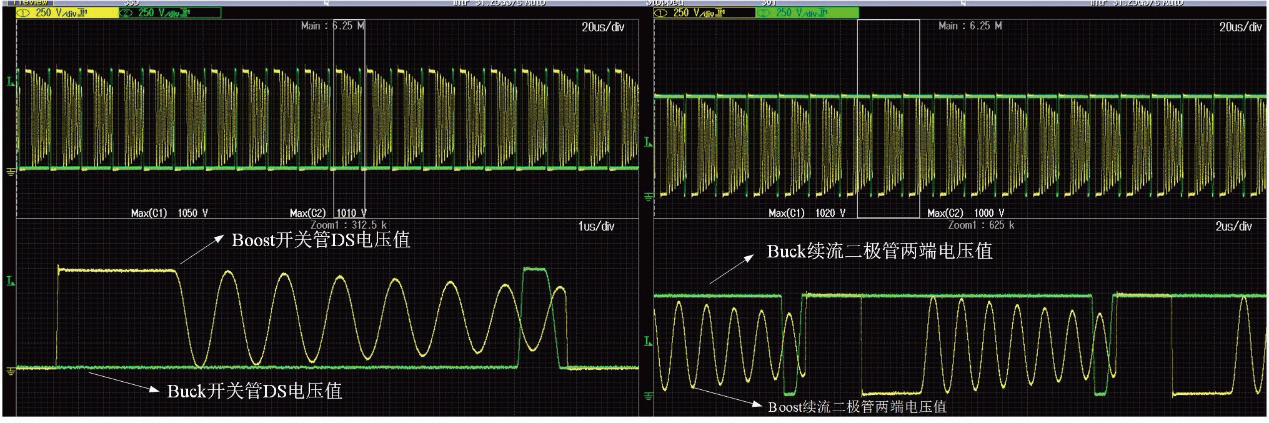Select Max(C1) 1050 V measurement
Viewport: 1269px width, 423px height.
click(x=169, y=213)
